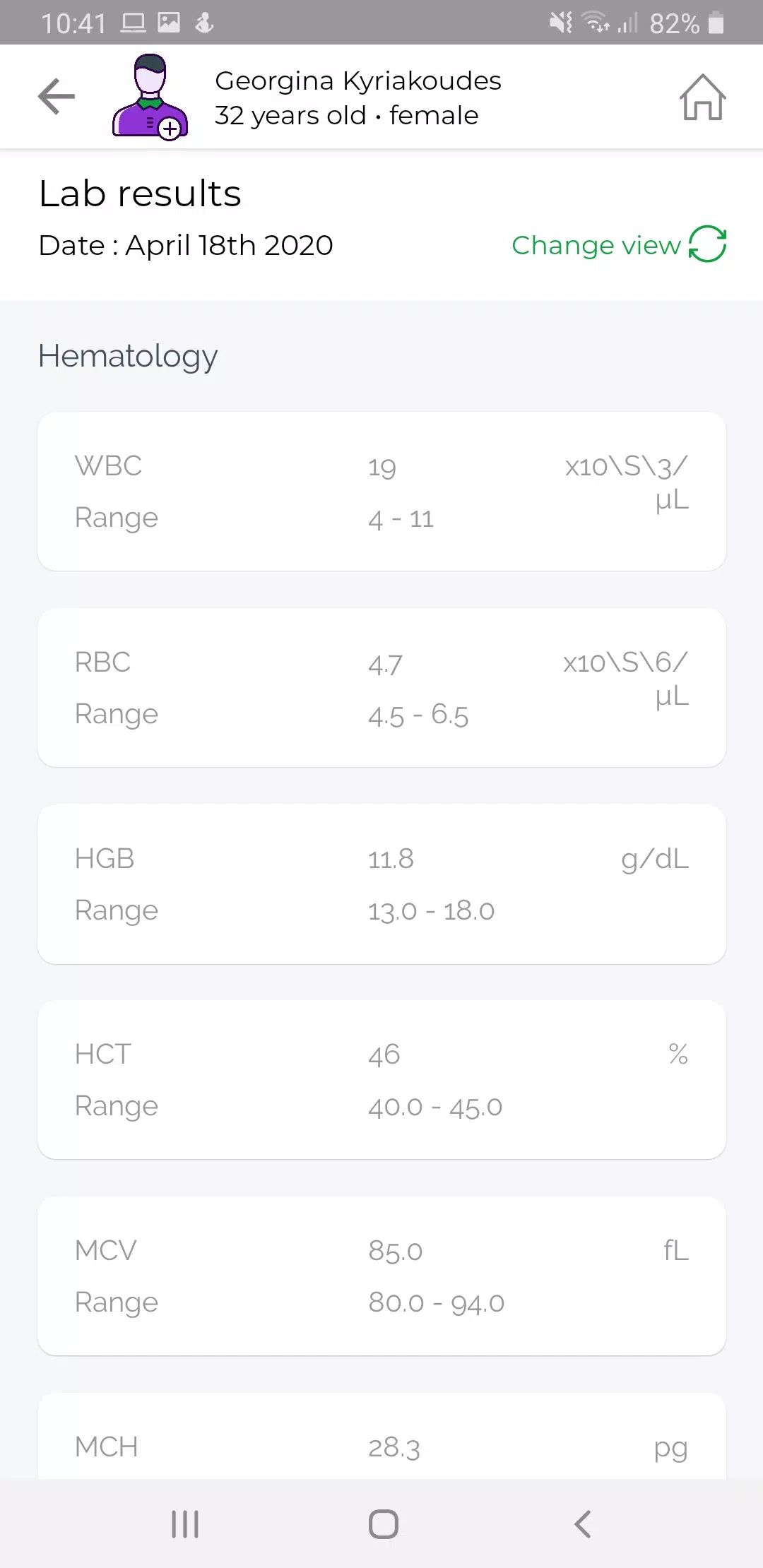Tap the lab results date text
The width and height of the screenshot is (763, 1568).
pyautogui.click(x=186, y=245)
